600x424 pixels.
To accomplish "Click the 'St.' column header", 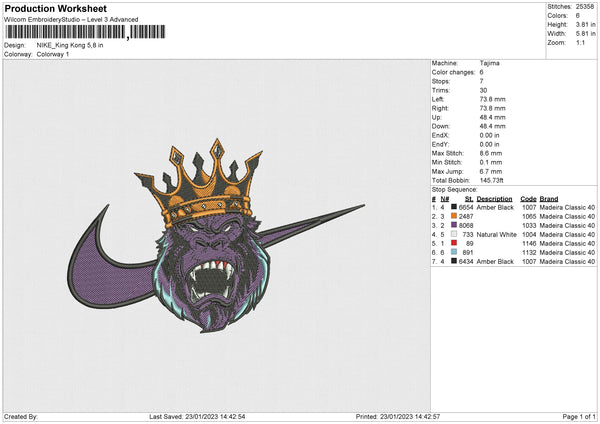I will pos(469,199).
